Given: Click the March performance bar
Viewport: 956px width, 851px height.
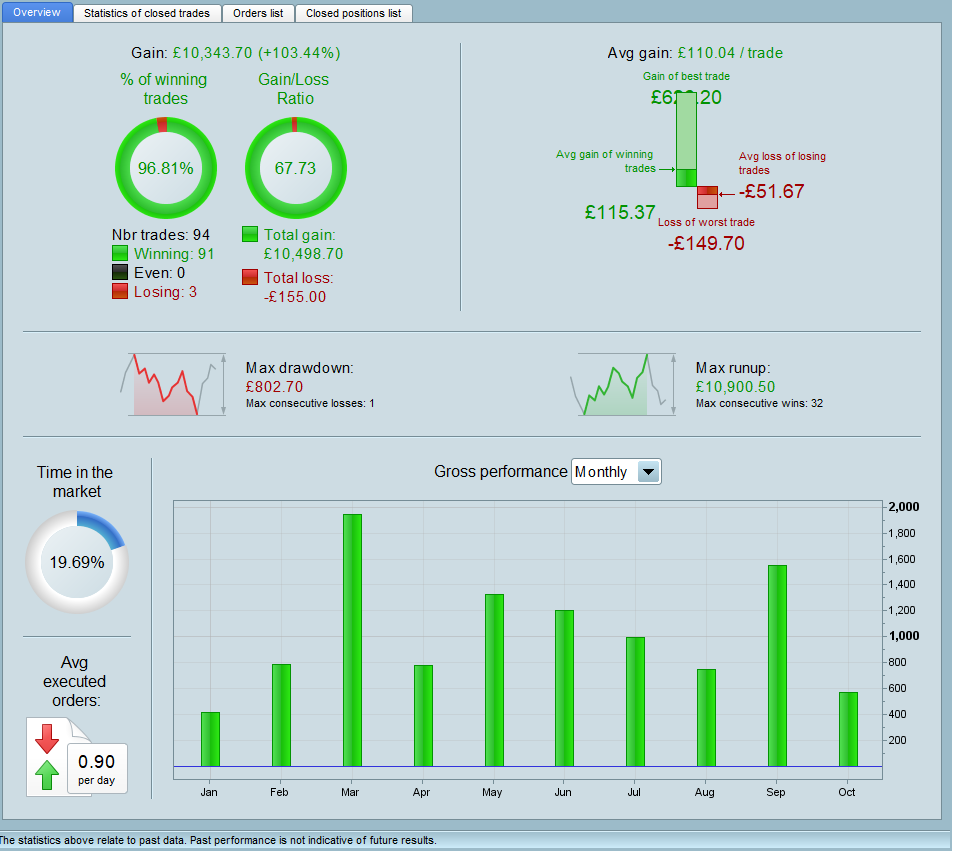Looking at the screenshot, I should pos(352,640).
